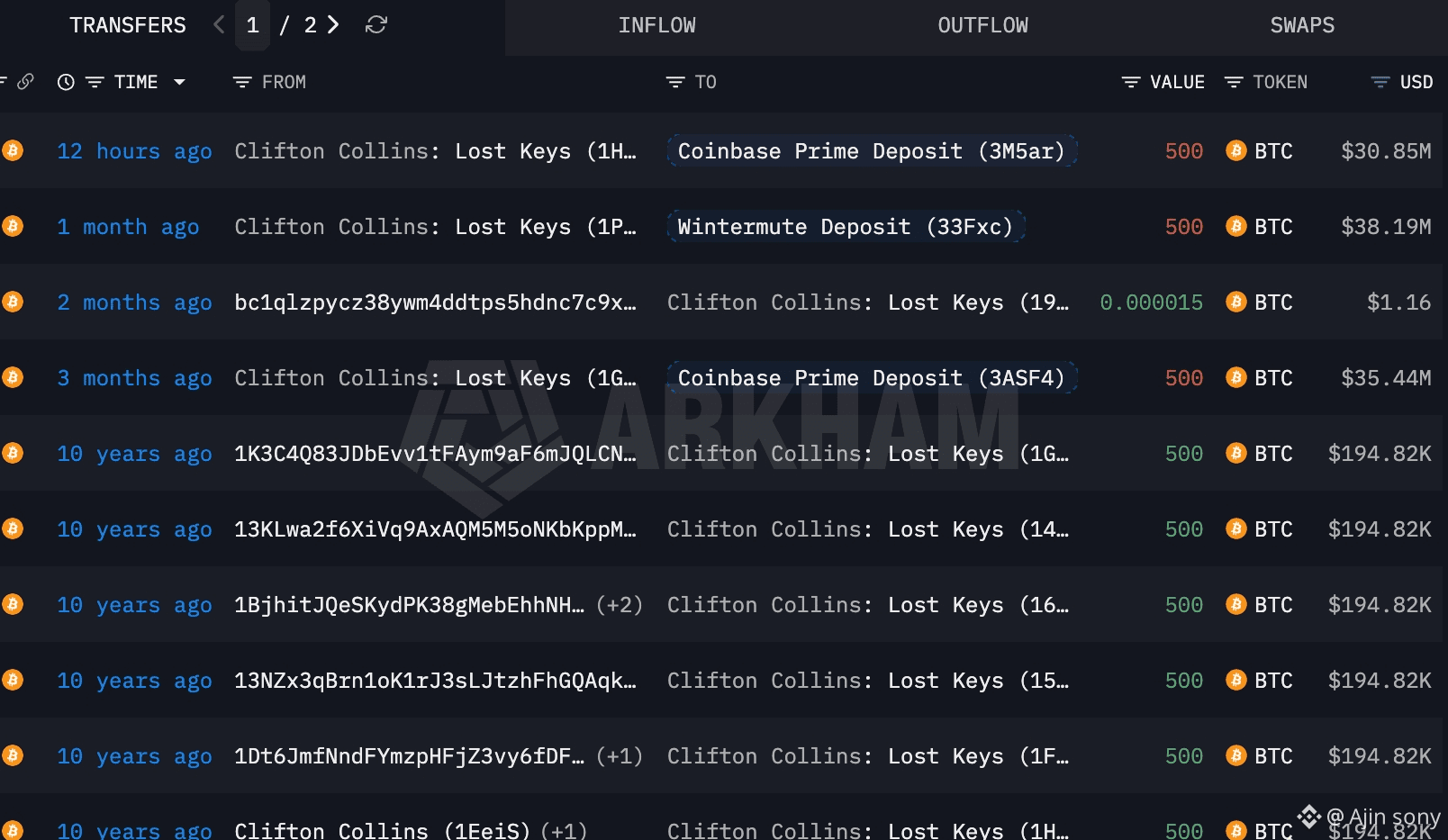
Task: Open the '2 months ago' transaction
Action: point(135,303)
